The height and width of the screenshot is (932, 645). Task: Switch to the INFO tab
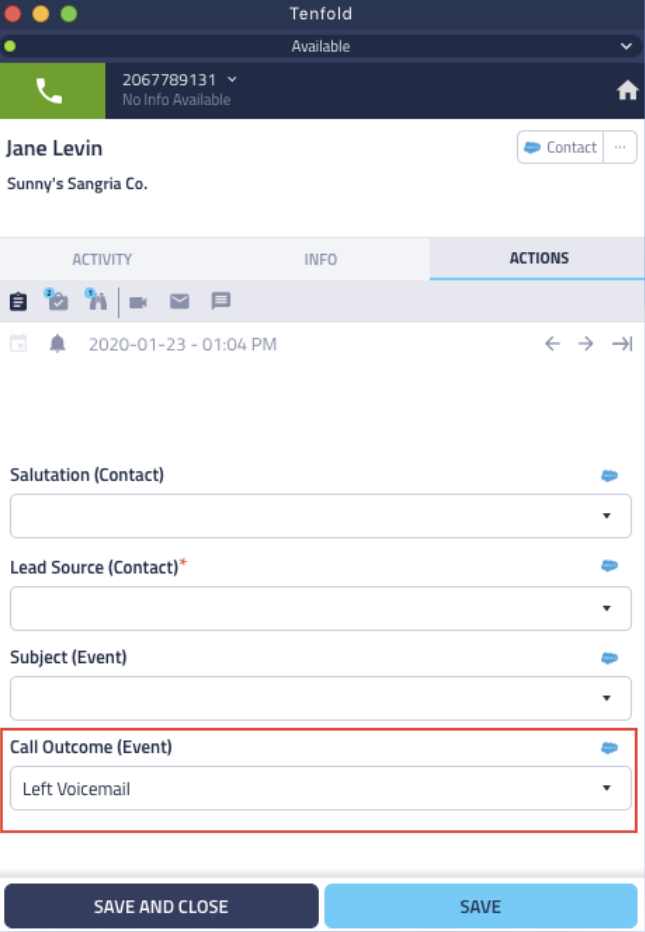(320, 259)
